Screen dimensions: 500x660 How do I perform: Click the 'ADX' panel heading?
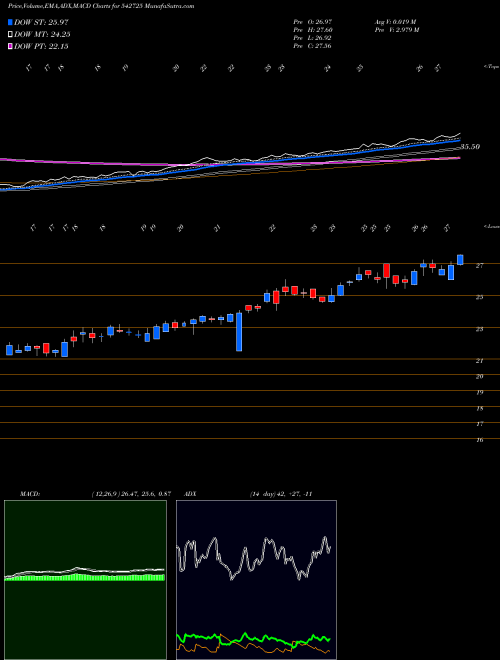pyautogui.click(x=191, y=494)
